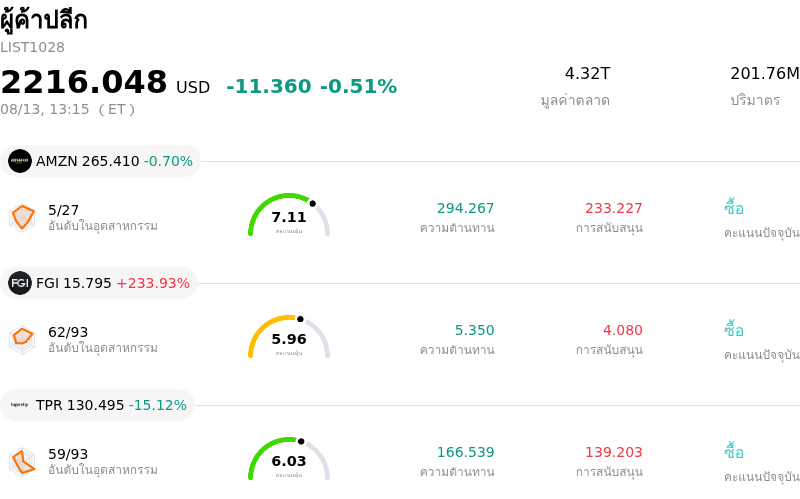Viewport: 800px width, 499px height.
Task: Click the ซื้อ rating for TPR
Action: point(734,452)
